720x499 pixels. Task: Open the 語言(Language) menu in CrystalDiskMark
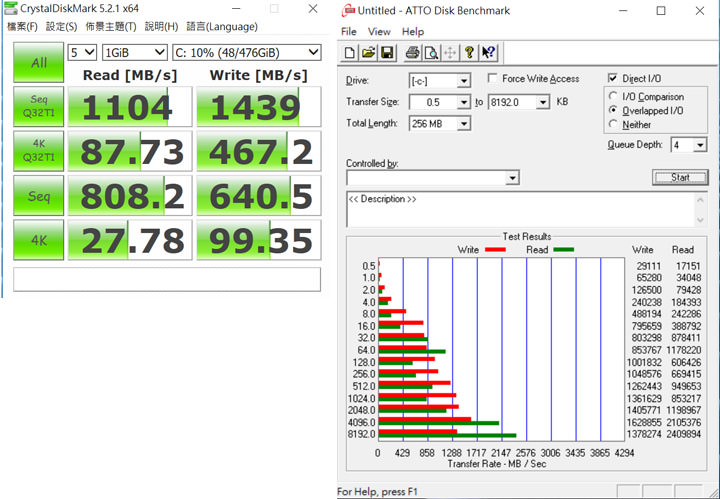pyautogui.click(x=221, y=26)
